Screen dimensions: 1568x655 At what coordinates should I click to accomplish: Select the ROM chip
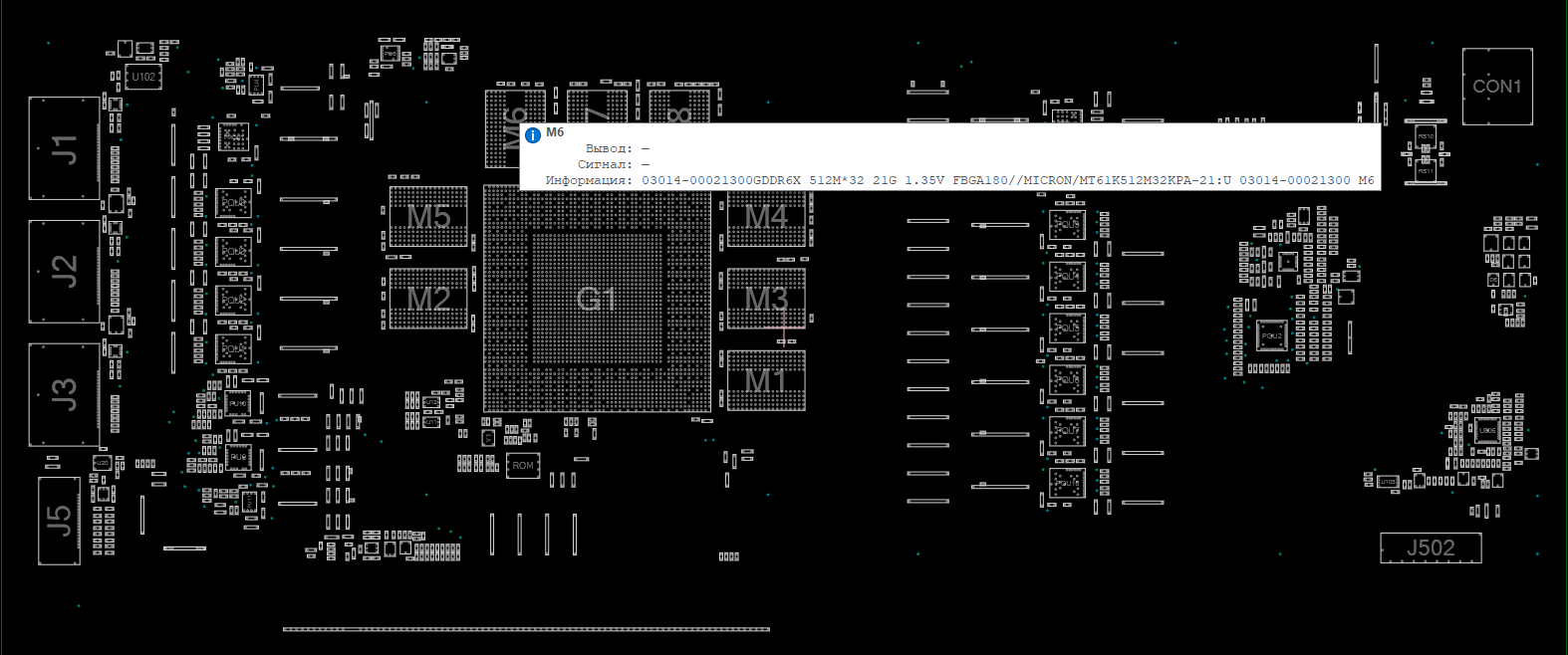tap(523, 465)
